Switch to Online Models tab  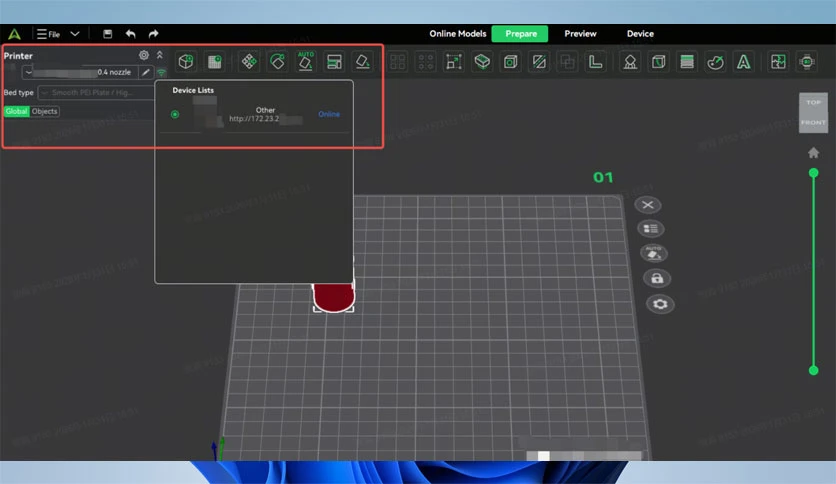458,34
